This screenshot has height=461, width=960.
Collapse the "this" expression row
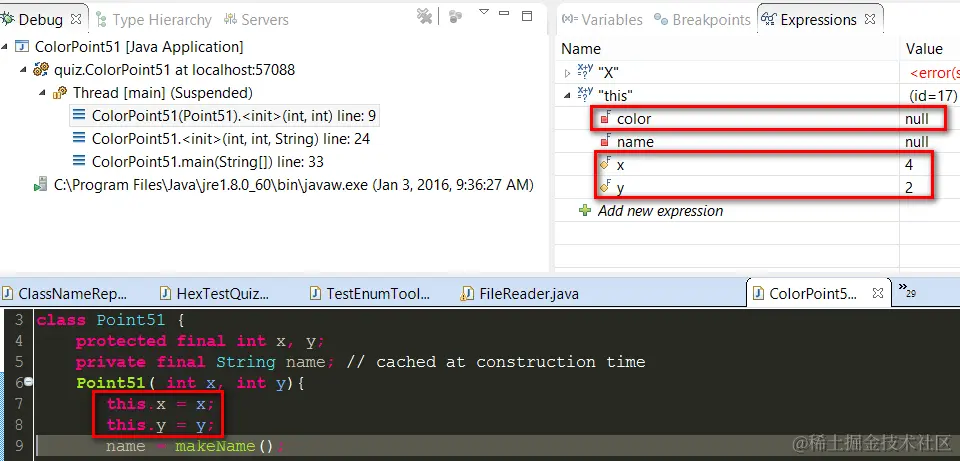[x=567, y=96]
